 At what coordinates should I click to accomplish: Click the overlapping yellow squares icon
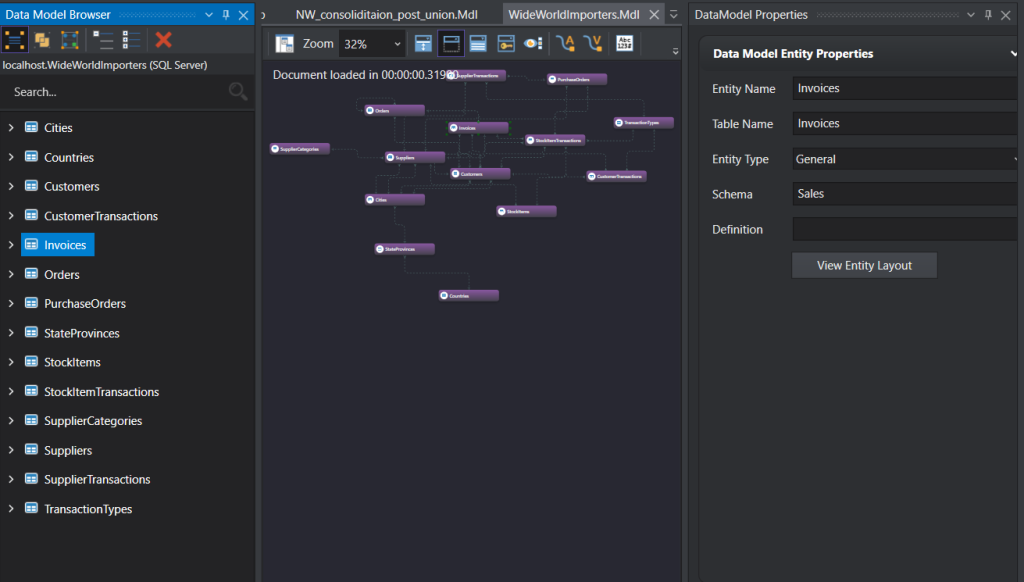pos(42,40)
